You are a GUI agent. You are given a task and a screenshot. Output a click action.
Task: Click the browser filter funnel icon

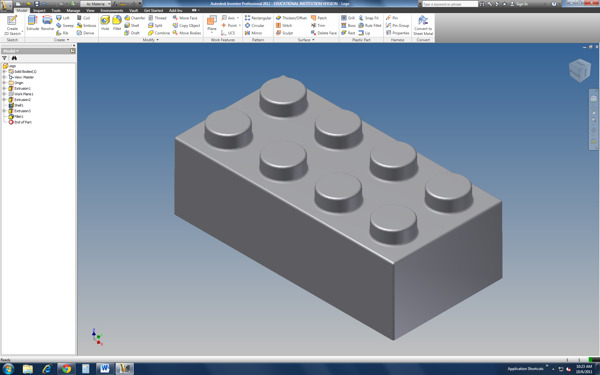5,58
